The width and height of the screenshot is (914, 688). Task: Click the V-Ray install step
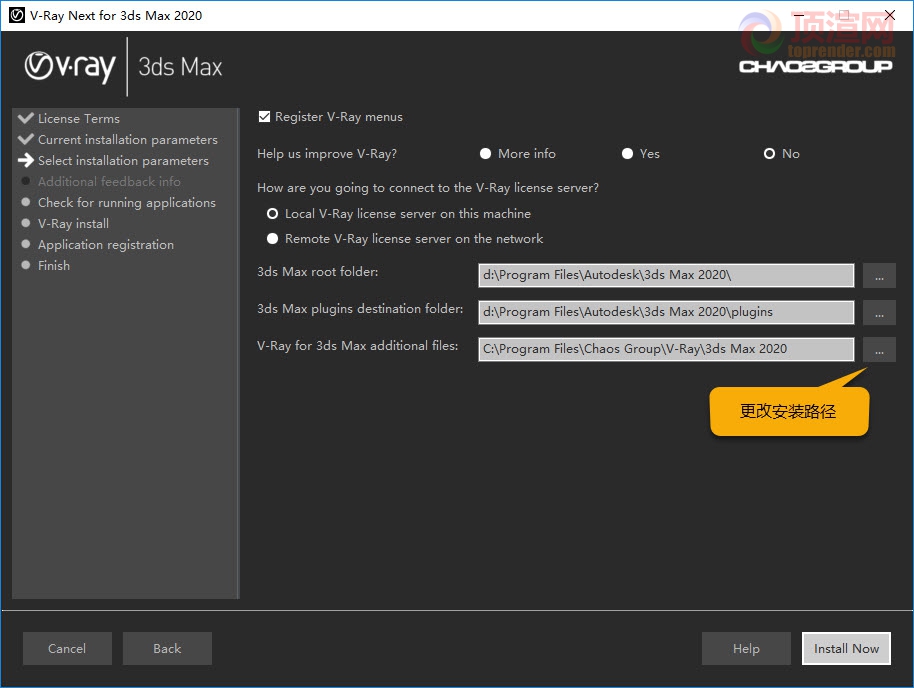pos(73,223)
